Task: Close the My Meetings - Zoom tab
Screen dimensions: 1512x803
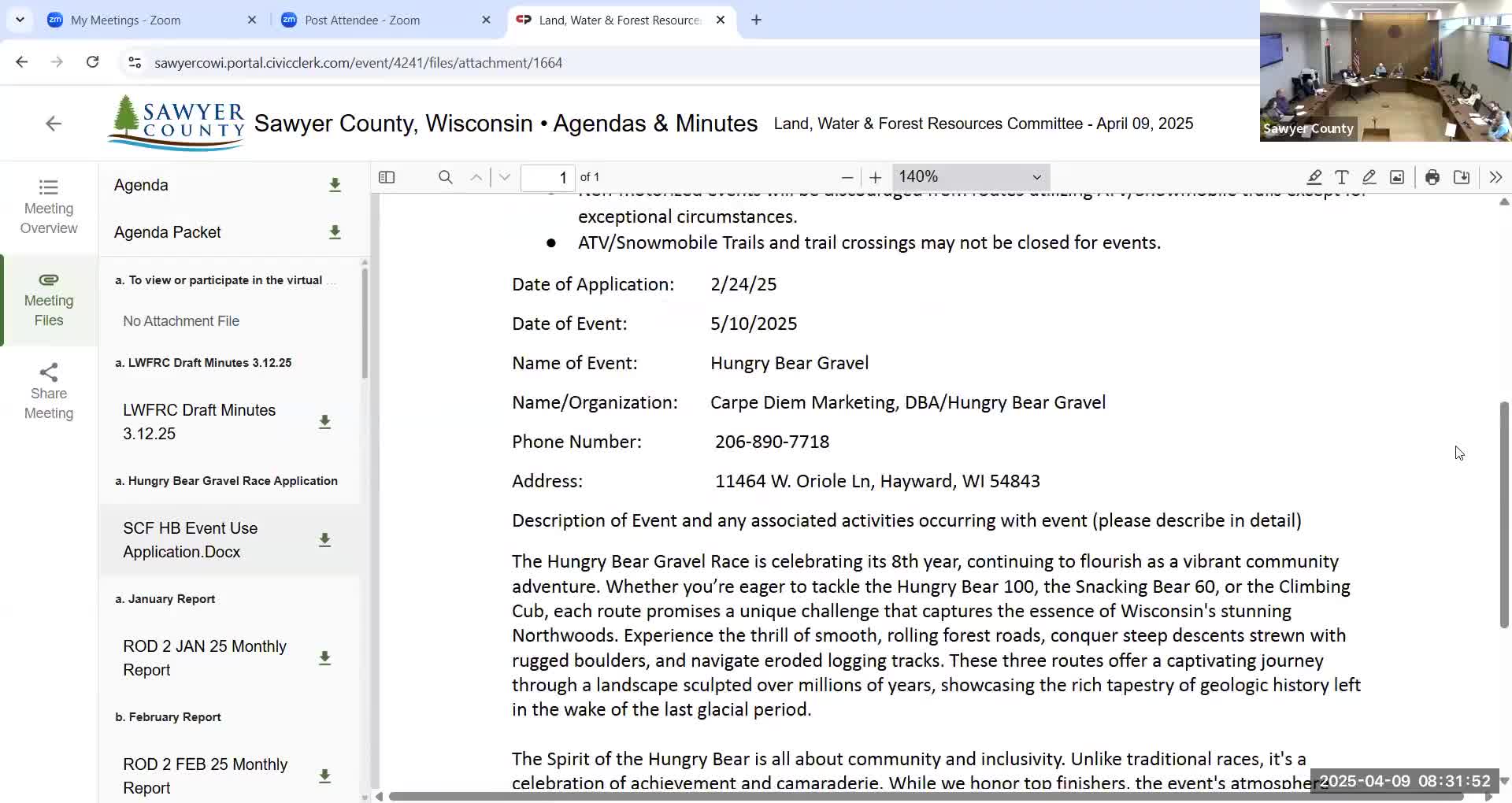Action: coord(252,20)
